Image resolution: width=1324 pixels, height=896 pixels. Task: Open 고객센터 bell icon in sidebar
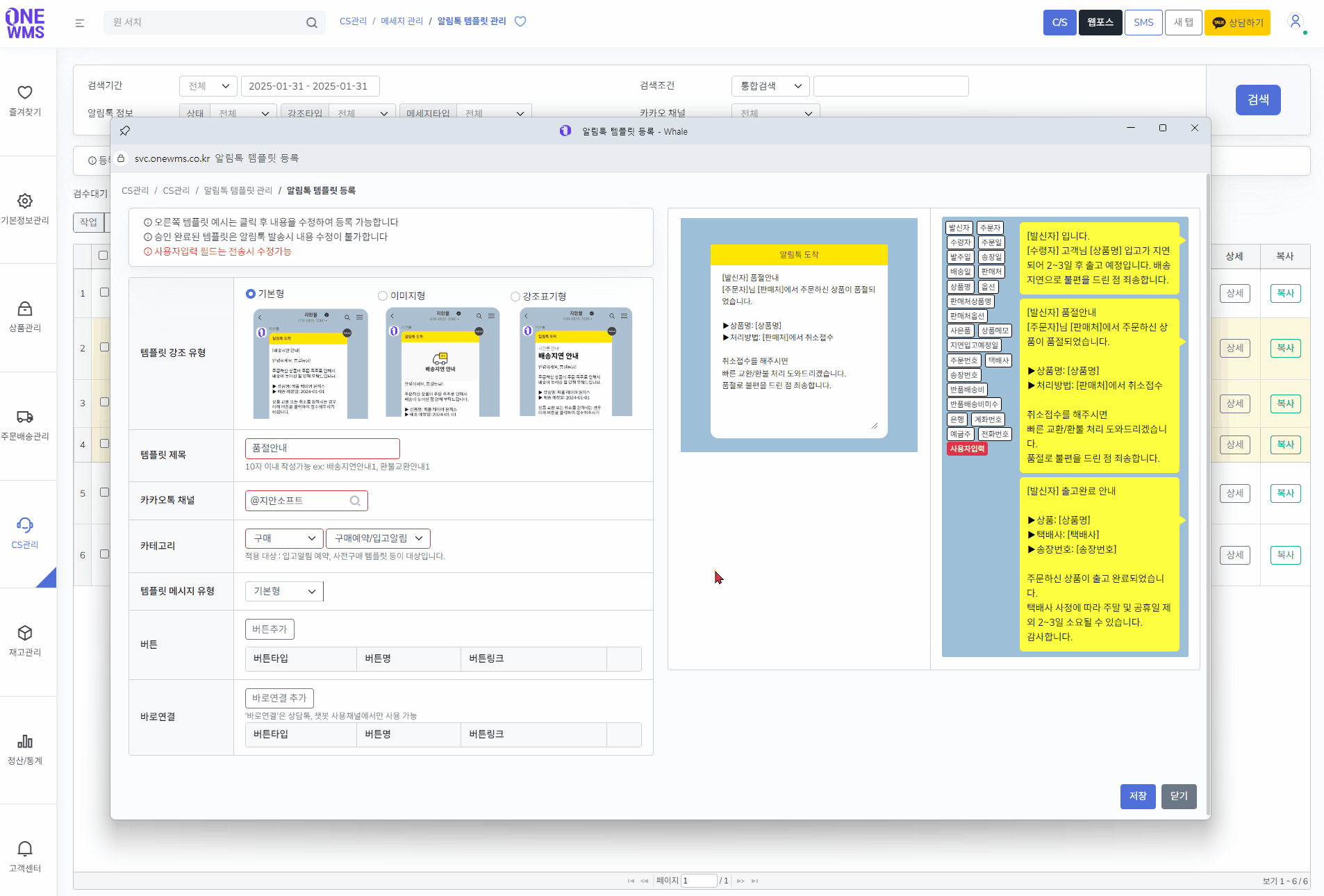[x=25, y=849]
